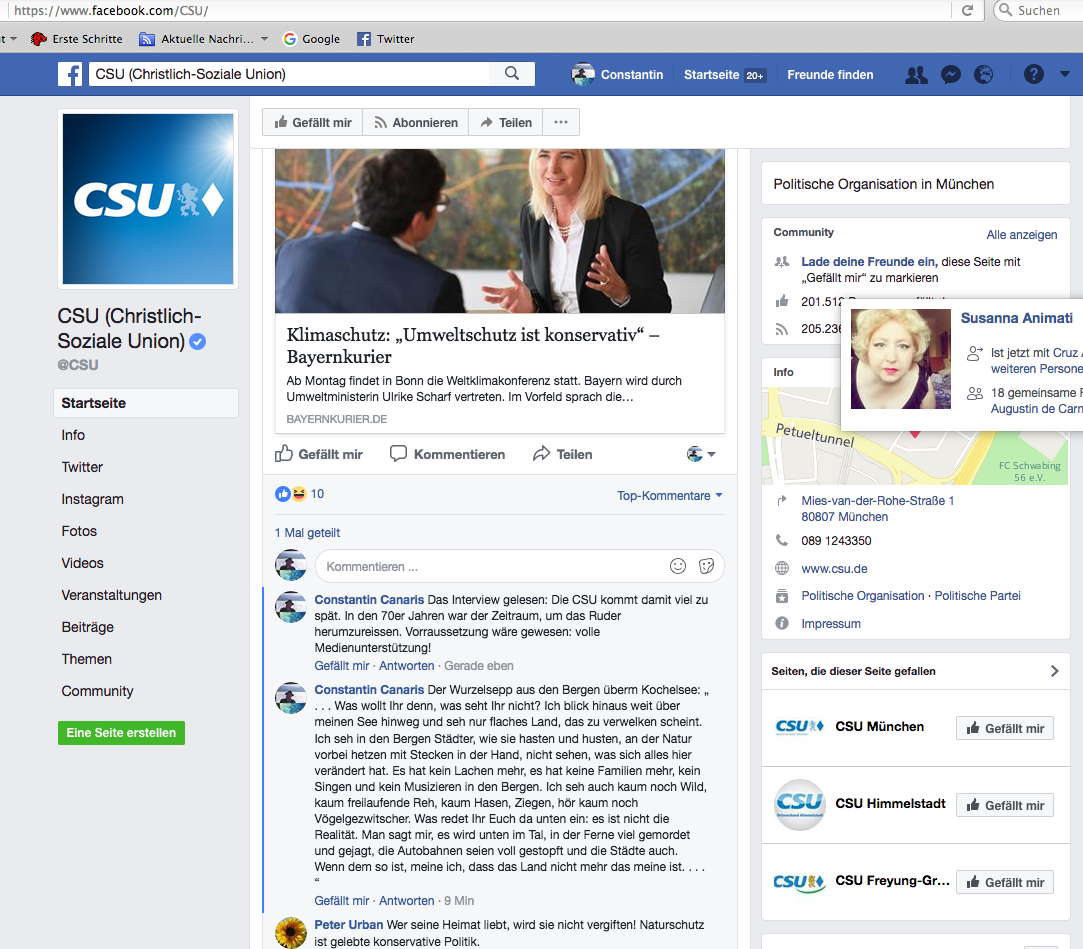Open Impressum link

pyautogui.click(x=831, y=624)
